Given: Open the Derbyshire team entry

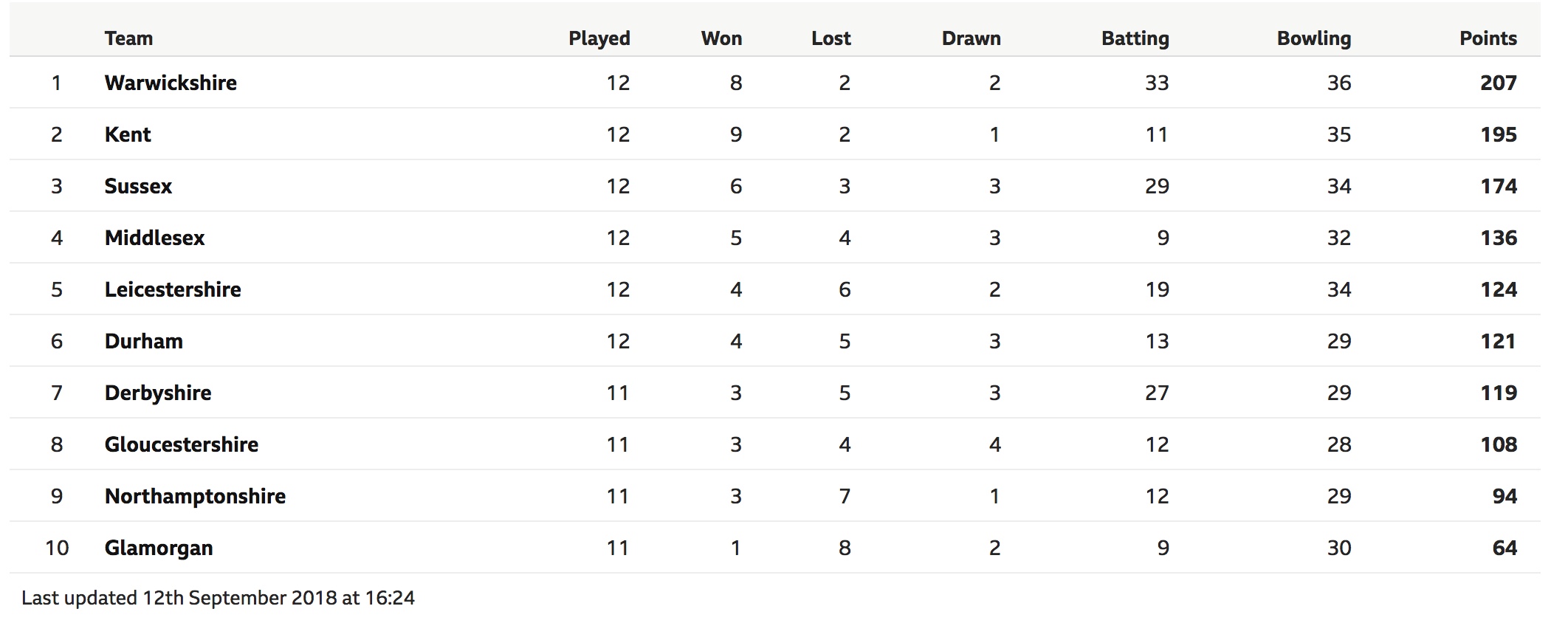Looking at the screenshot, I should click(x=158, y=393).
